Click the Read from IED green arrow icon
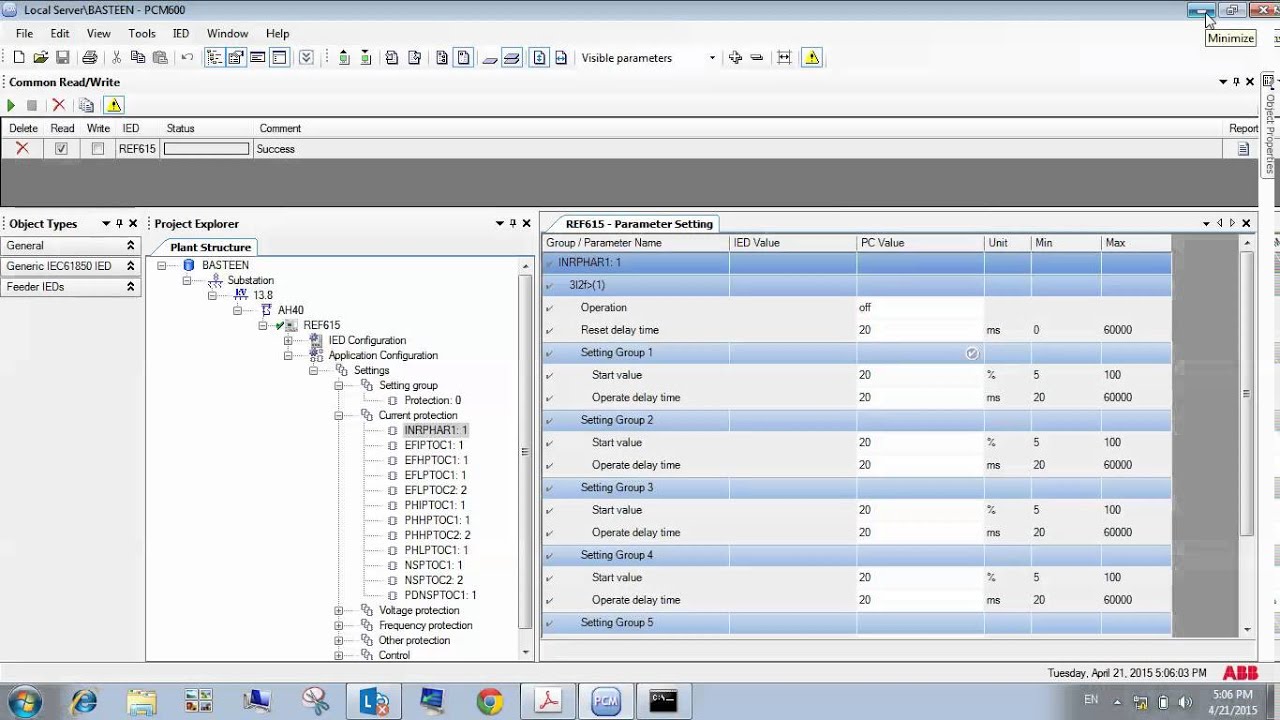The height and width of the screenshot is (720, 1280). (344, 58)
